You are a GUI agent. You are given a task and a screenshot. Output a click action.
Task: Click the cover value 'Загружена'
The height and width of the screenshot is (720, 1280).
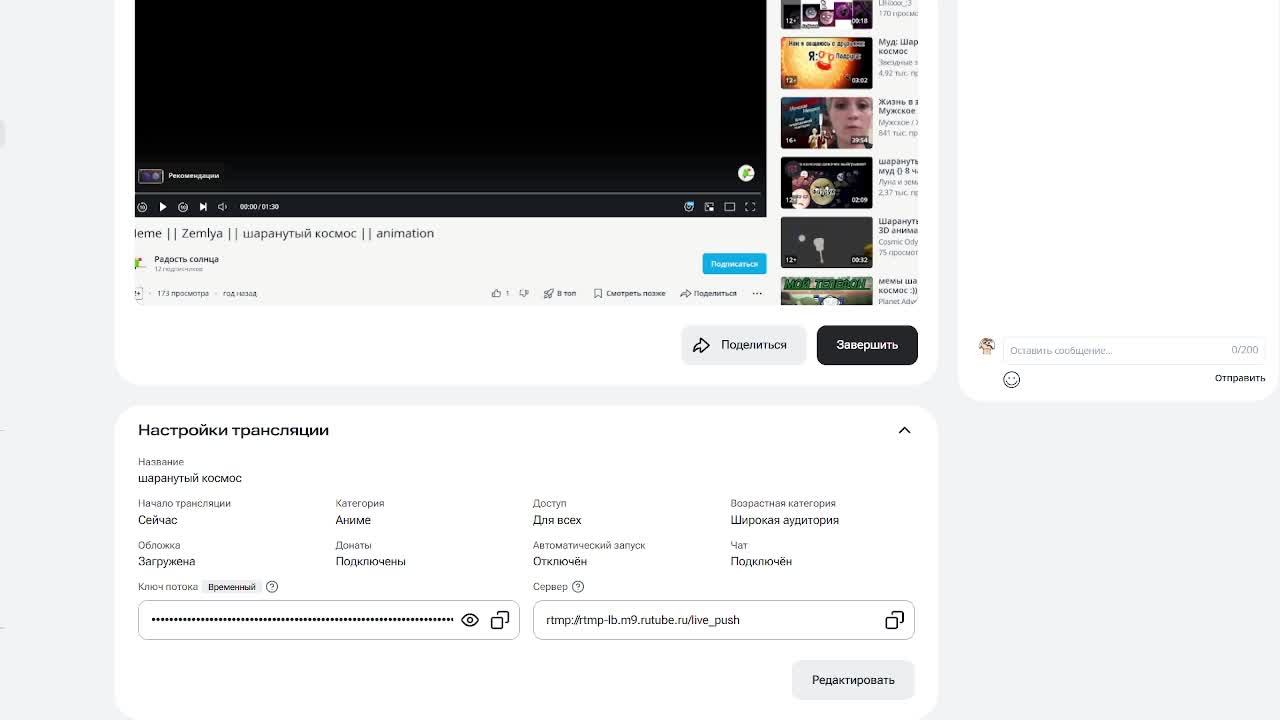(x=167, y=562)
